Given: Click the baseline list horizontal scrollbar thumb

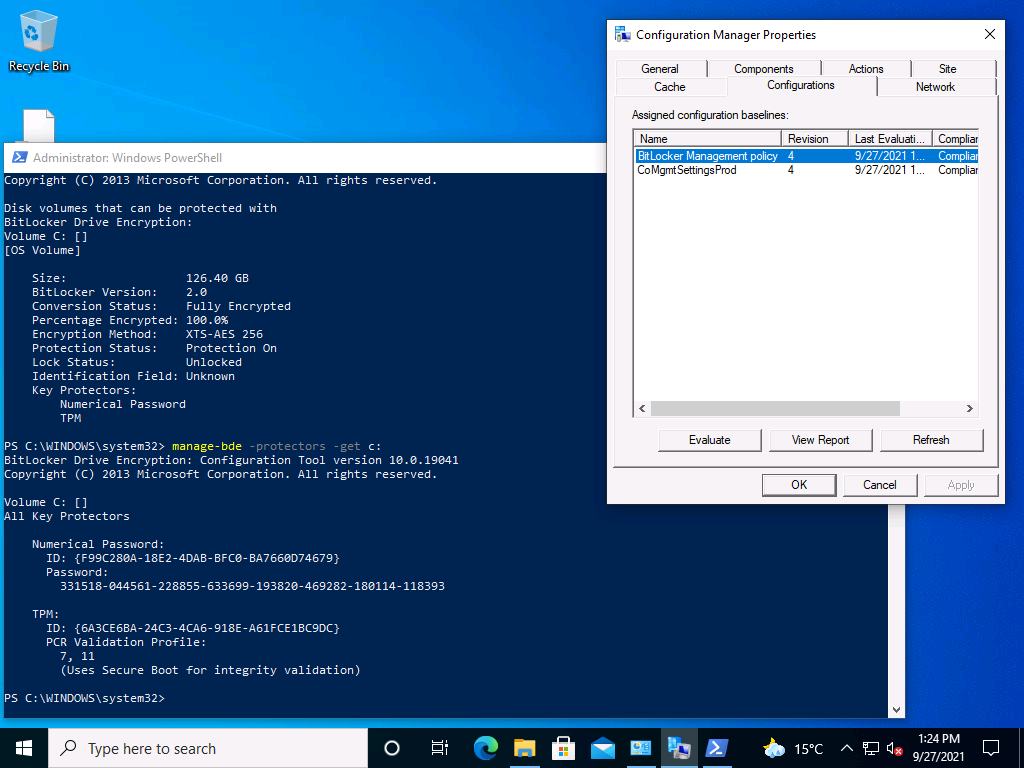Looking at the screenshot, I should (x=775, y=408).
